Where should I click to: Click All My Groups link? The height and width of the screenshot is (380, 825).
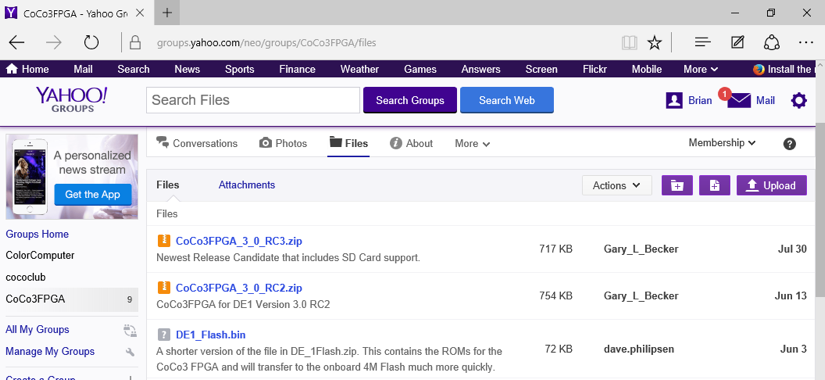(37, 329)
